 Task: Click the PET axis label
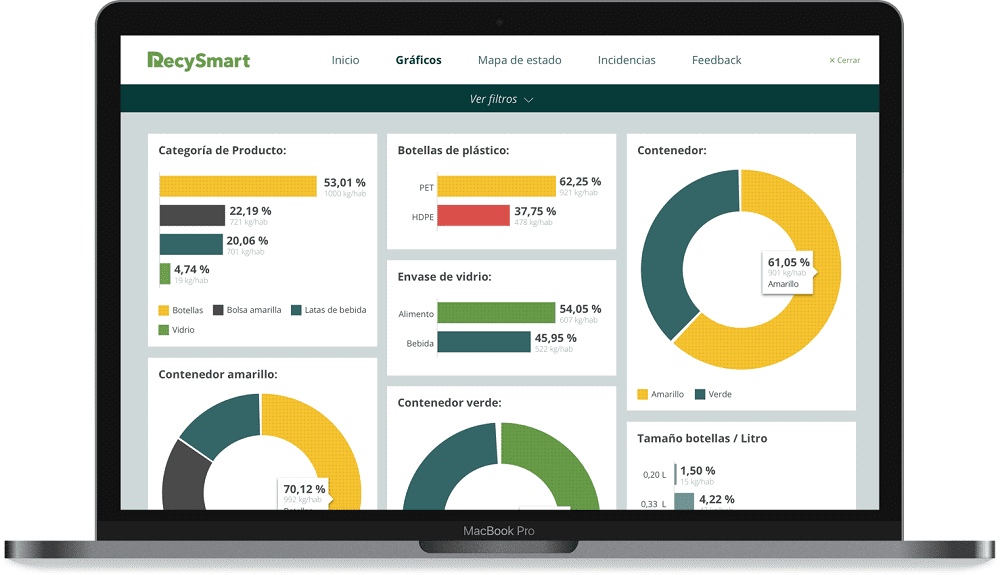pos(426,187)
